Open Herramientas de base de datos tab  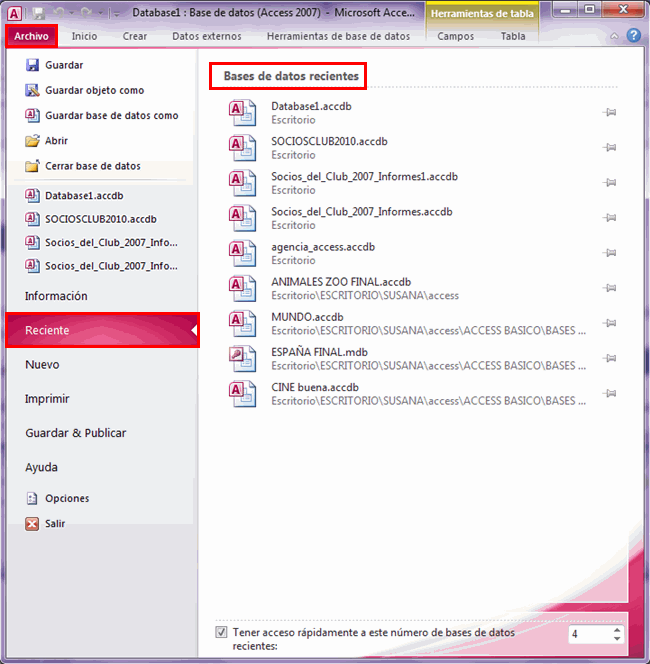[x=338, y=36]
